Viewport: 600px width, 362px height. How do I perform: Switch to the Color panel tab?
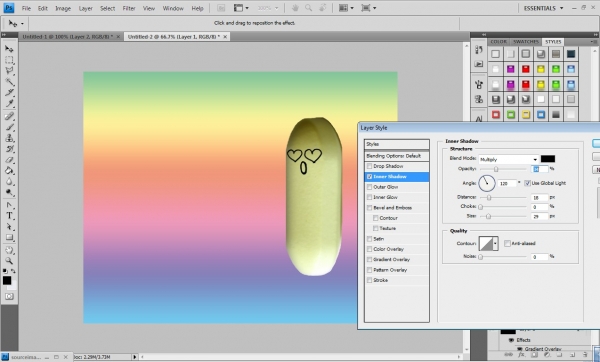coord(499,41)
